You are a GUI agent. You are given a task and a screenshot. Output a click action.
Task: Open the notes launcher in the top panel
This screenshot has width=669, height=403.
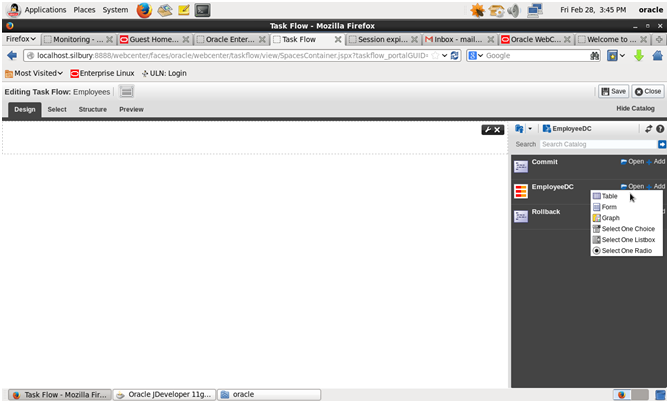(184, 10)
